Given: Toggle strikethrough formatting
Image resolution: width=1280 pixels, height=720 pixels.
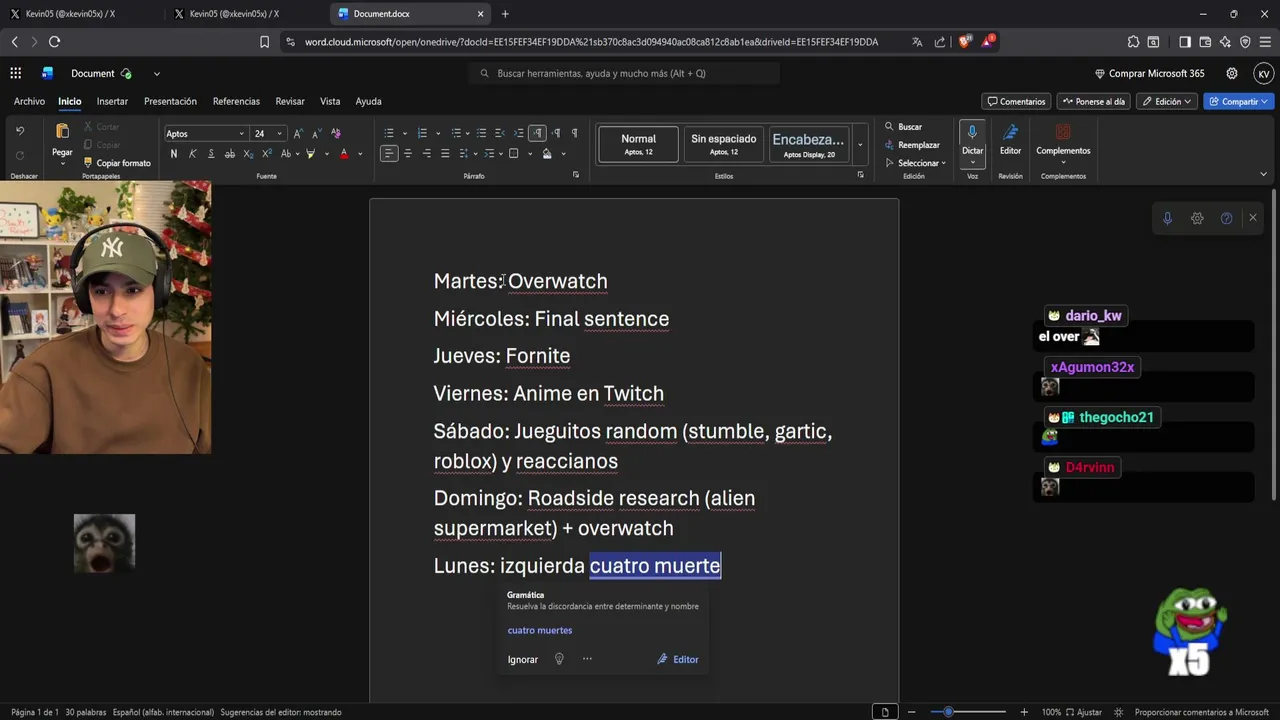Looking at the screenshot, I should 230,154.
